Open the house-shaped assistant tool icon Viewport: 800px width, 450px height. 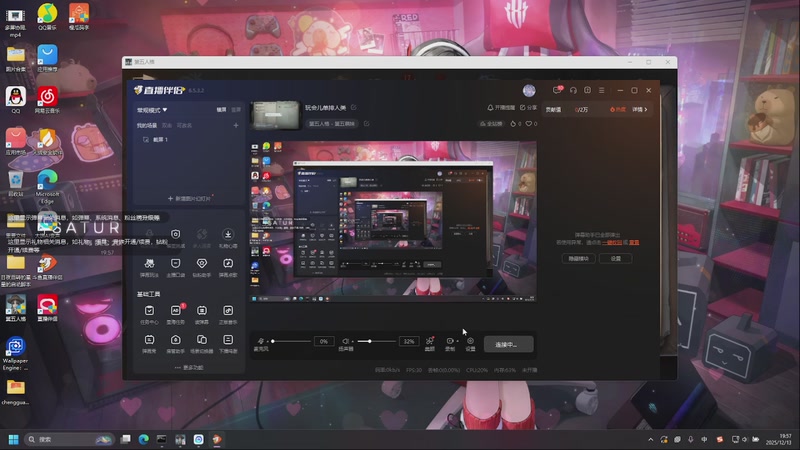point(176,340)
